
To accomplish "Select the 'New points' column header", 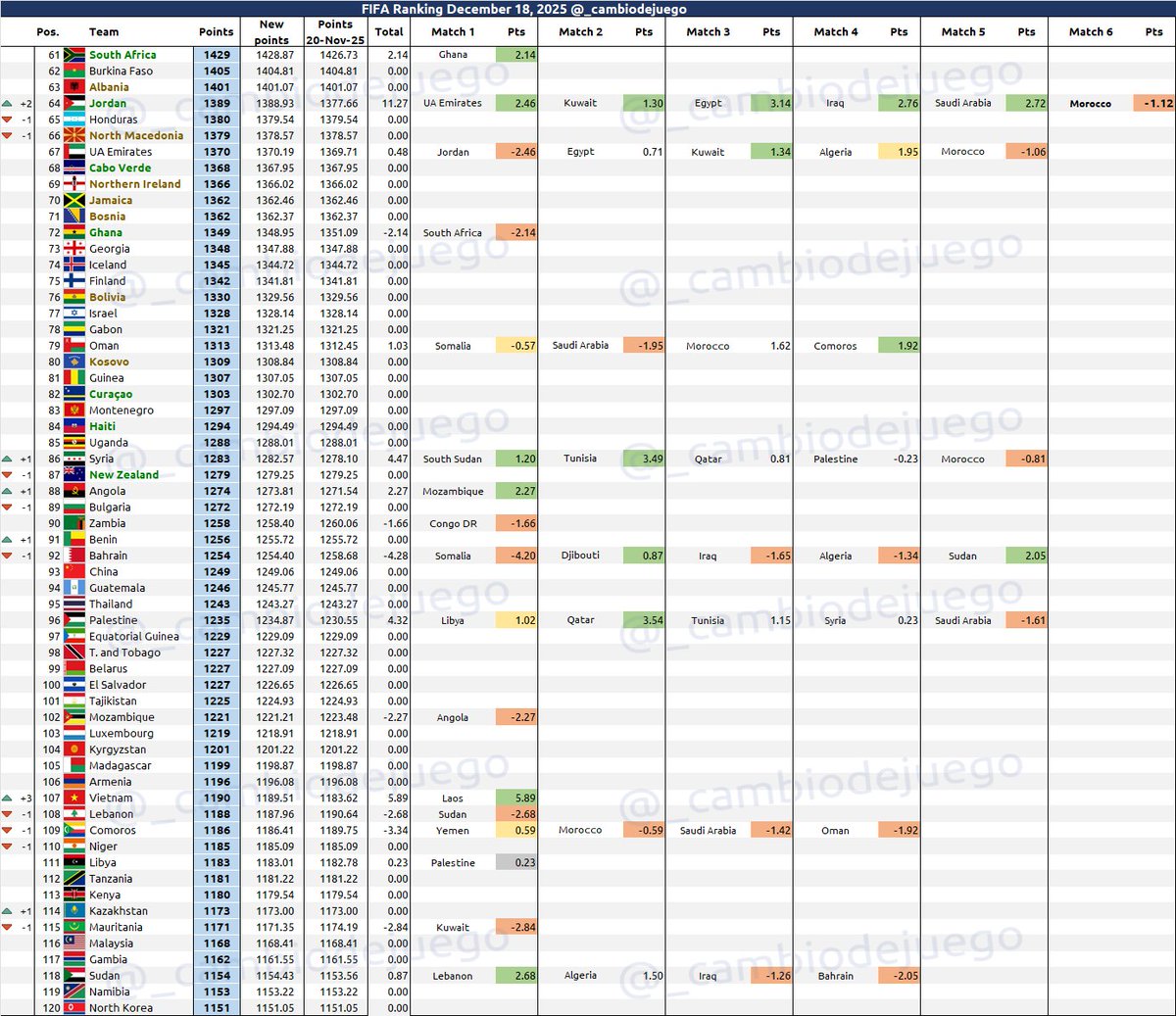I will tap(271, 32).
